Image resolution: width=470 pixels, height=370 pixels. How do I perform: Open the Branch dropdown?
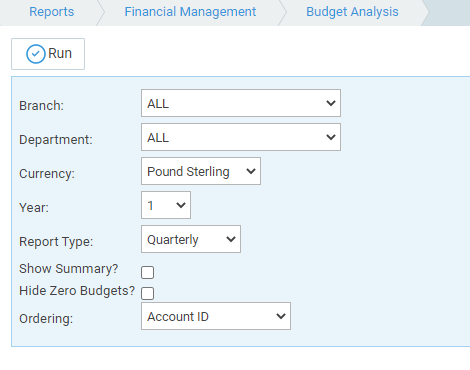click(241, 103)
